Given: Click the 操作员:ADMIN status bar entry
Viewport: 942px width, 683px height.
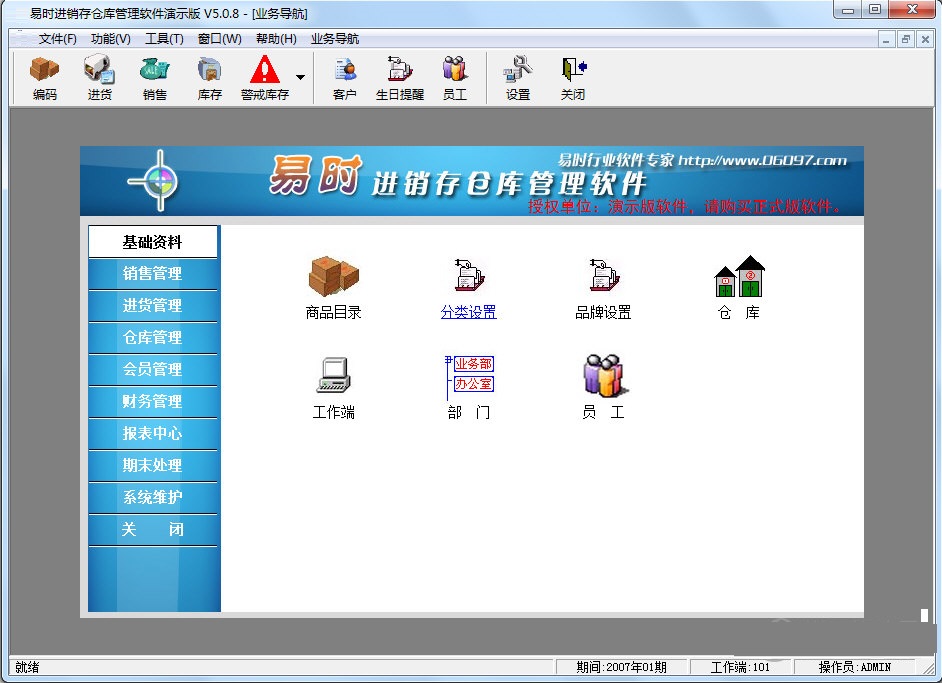Looking at the screenshot, I should 854,667.
